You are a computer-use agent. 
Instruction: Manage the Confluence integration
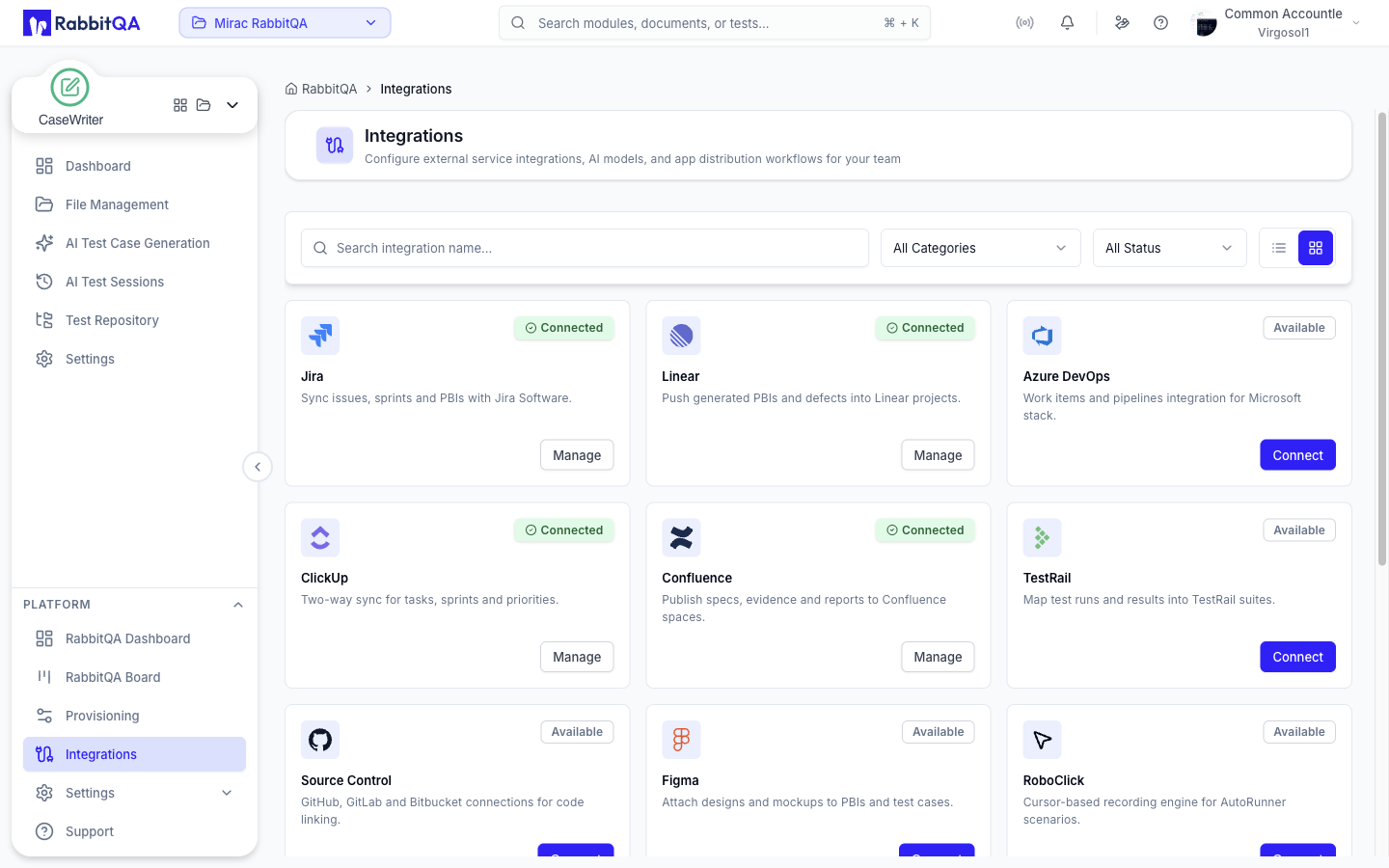coord(938,657)
